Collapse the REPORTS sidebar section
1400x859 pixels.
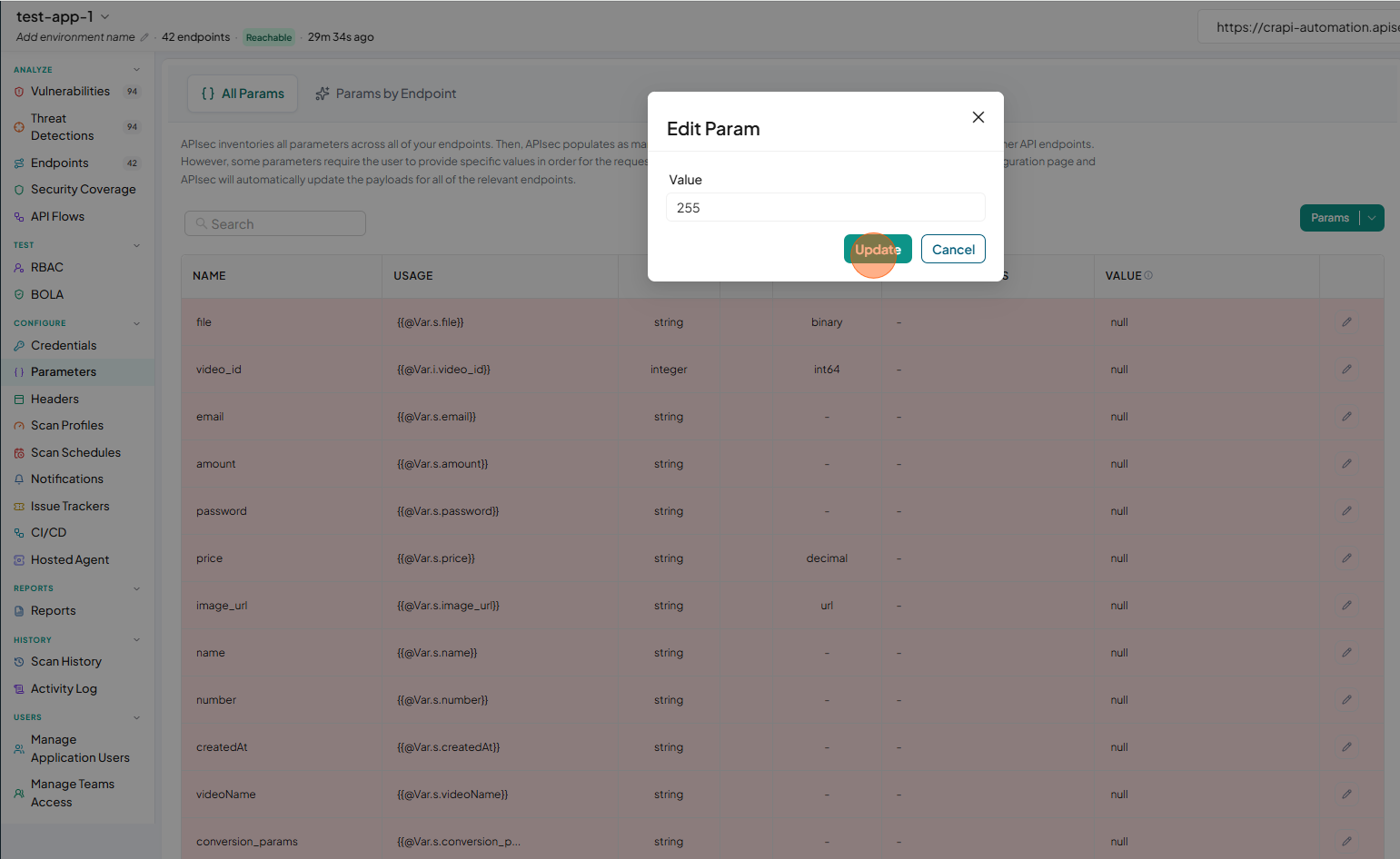pyautogui.click(x=137, y=588)
